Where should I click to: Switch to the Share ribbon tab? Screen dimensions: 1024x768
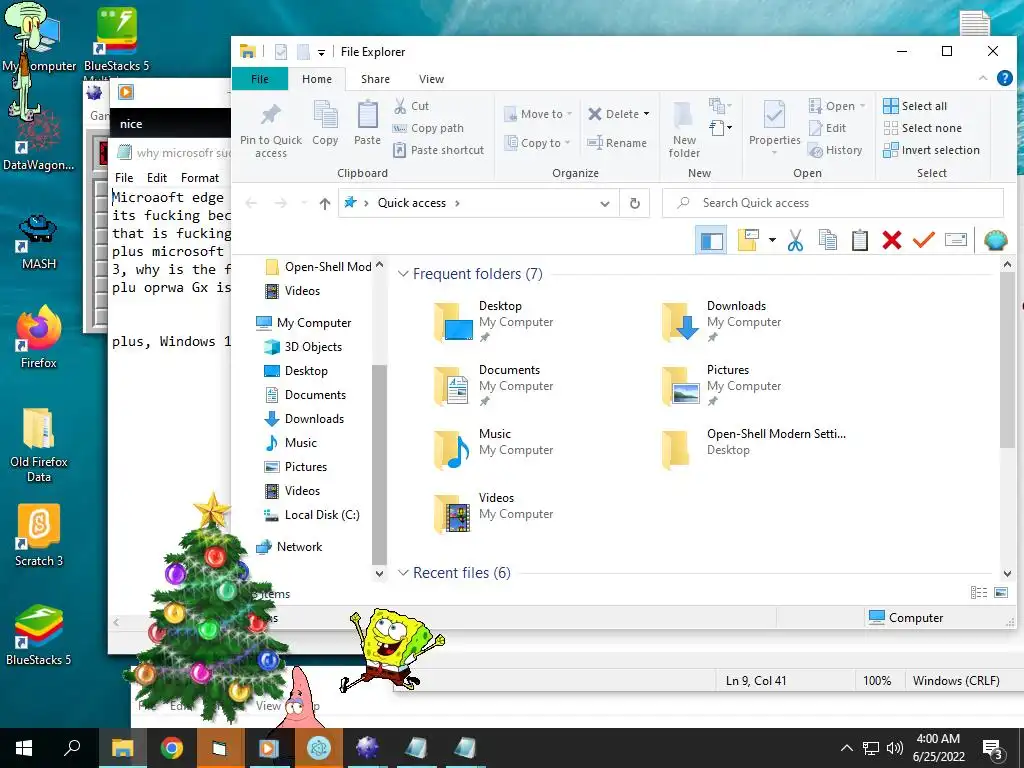coord(376,79)
